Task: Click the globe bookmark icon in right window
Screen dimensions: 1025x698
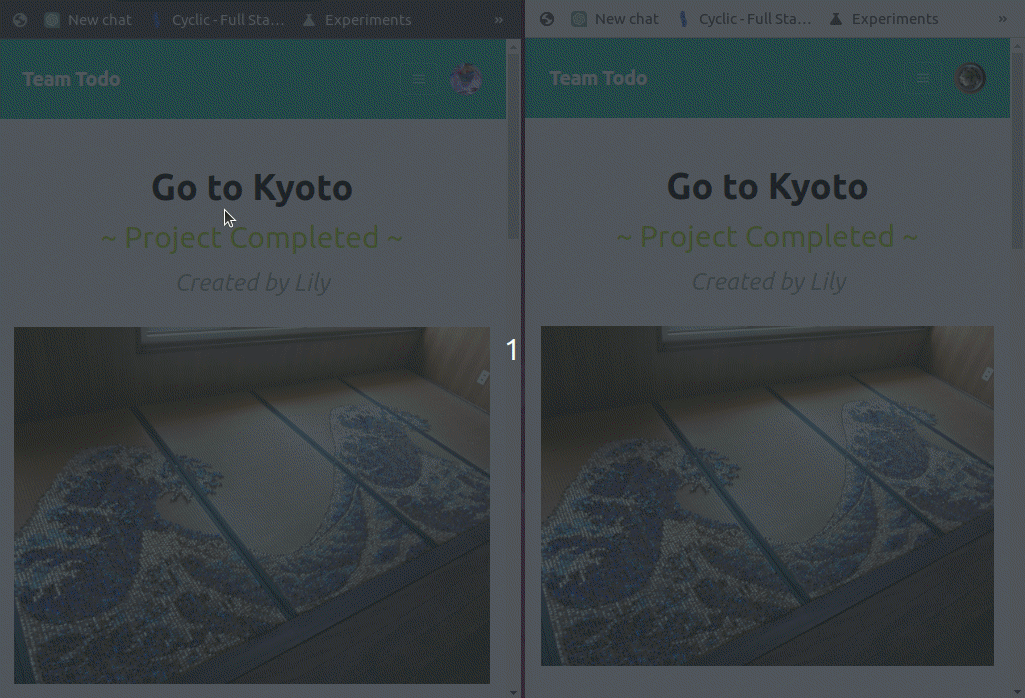Action: pos(546,20)
